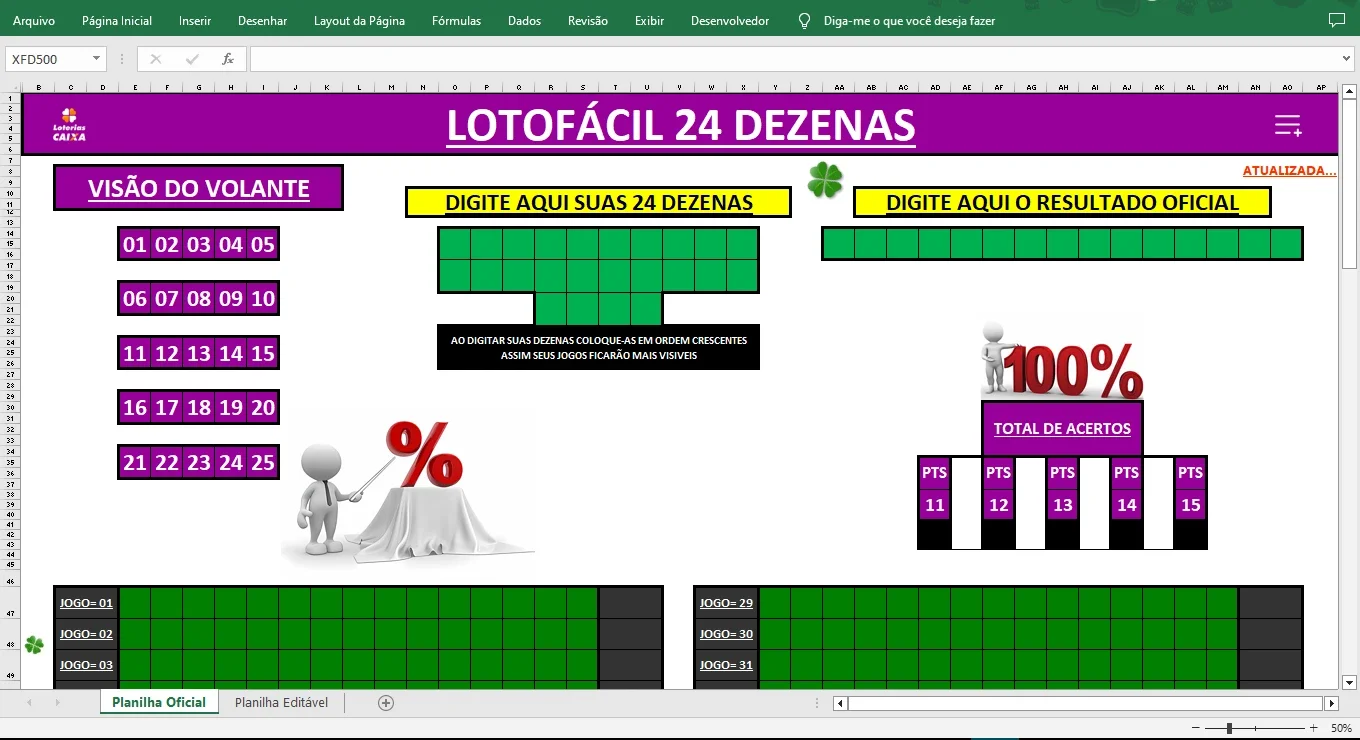
Task: Click number 25 on the volante
Action: 262,462
